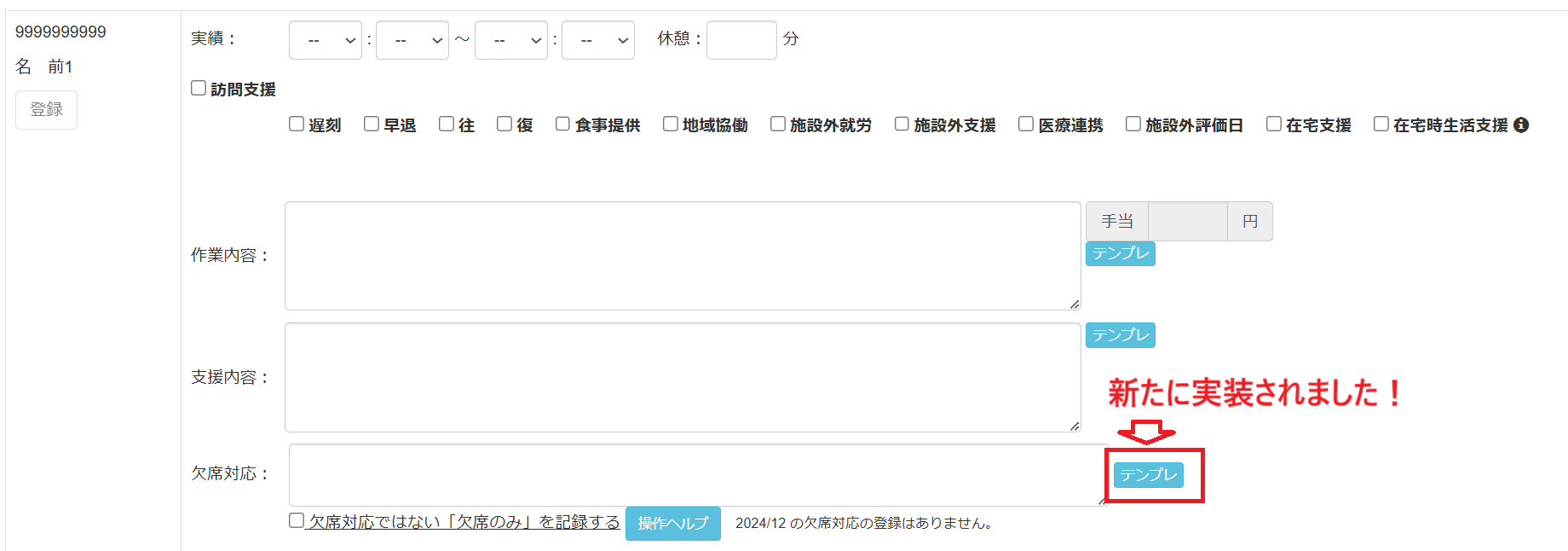Expand the 実績 end hour dropdown
1568x551 pixels.
tap(510, 40)
